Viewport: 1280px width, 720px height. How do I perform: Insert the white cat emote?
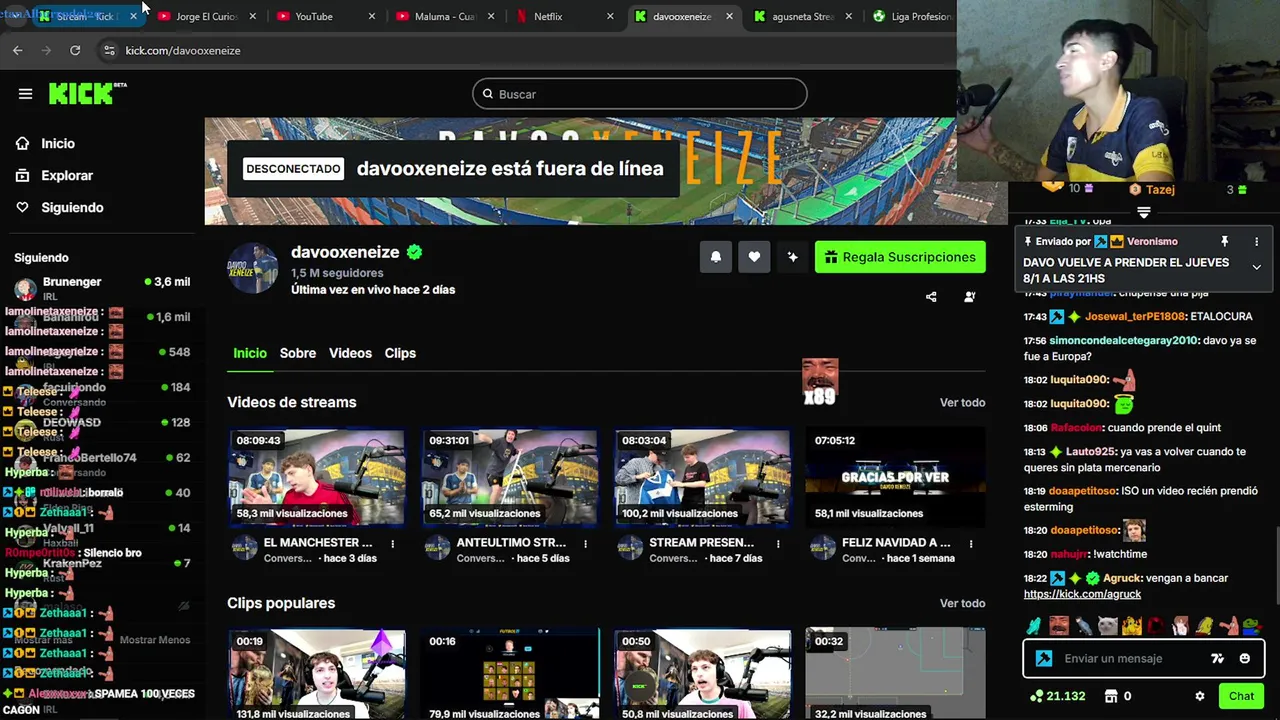pos(1108,626)
